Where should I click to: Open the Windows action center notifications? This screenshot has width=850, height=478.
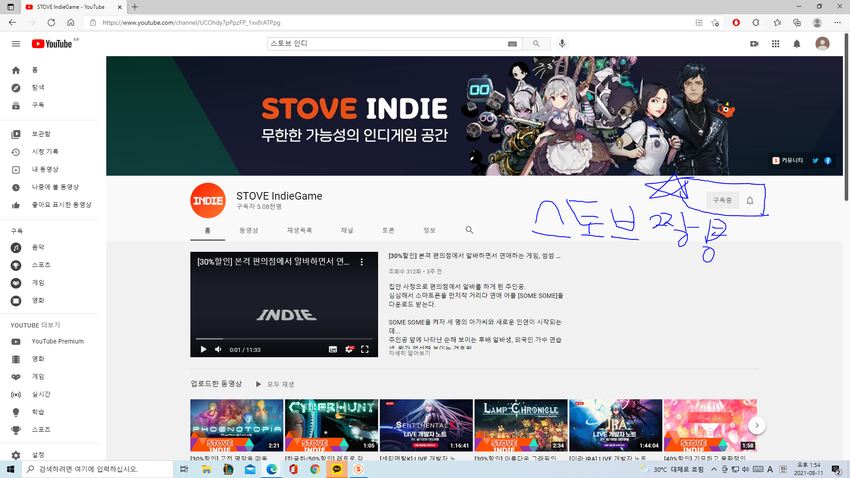coord(836,469)
